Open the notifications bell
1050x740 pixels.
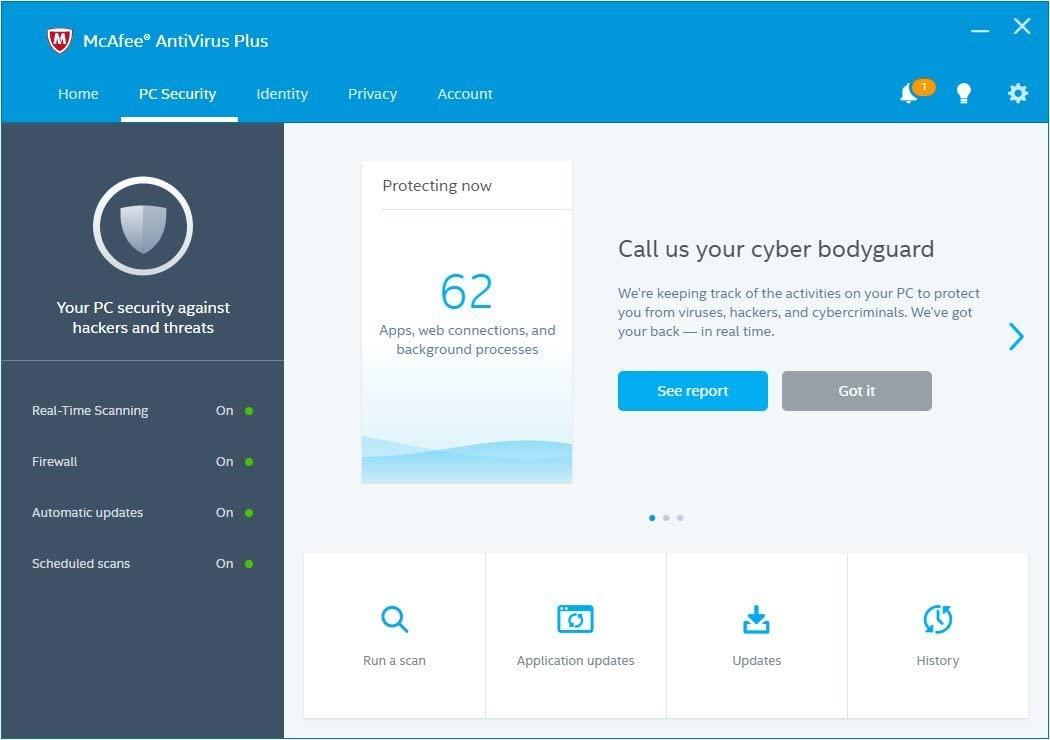click(x=909, y=93)
